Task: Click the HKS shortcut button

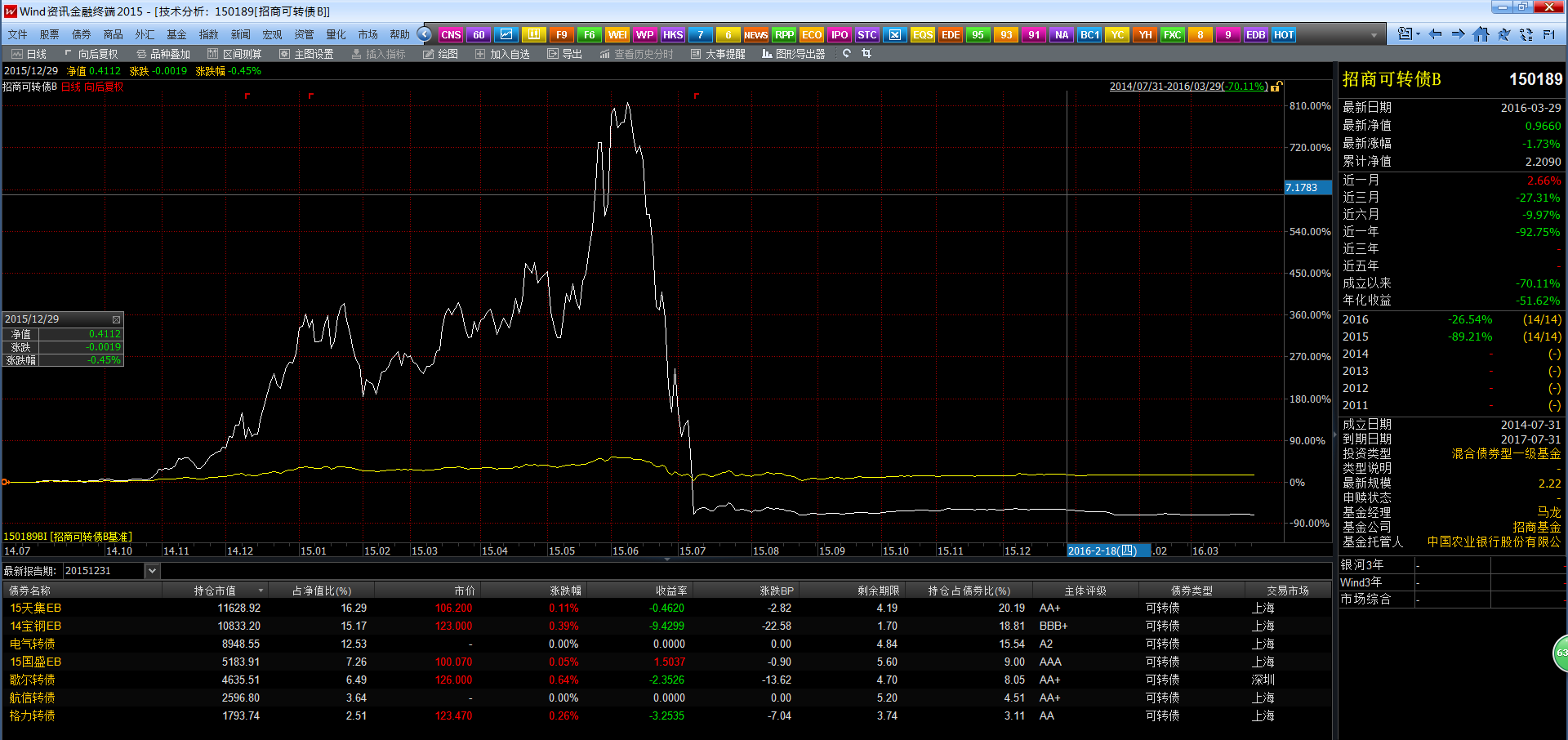Action: click(x=673, y=35)
